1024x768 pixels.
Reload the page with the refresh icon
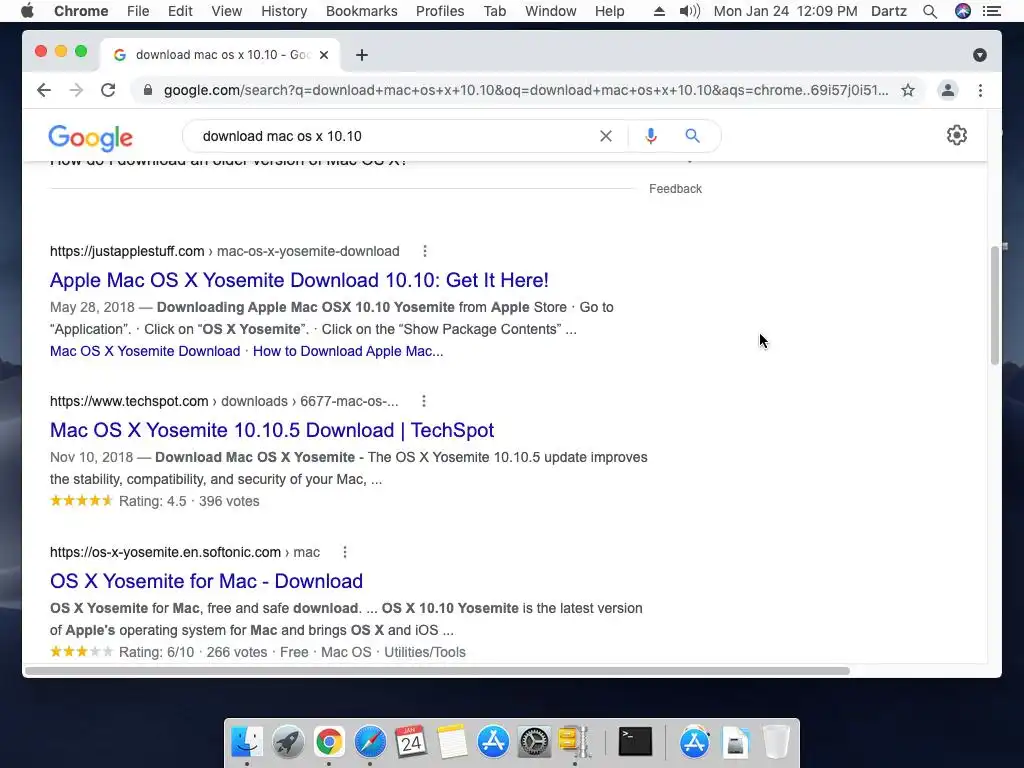[108, 90]
